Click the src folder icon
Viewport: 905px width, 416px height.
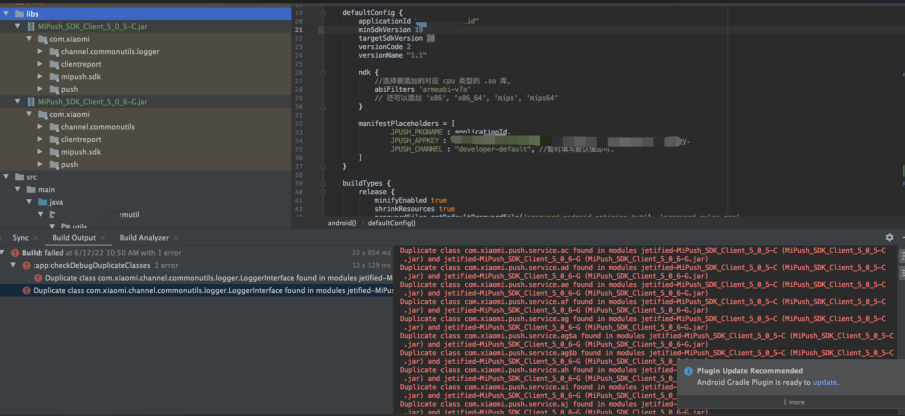pyautogui.click(x=20, y=177)
